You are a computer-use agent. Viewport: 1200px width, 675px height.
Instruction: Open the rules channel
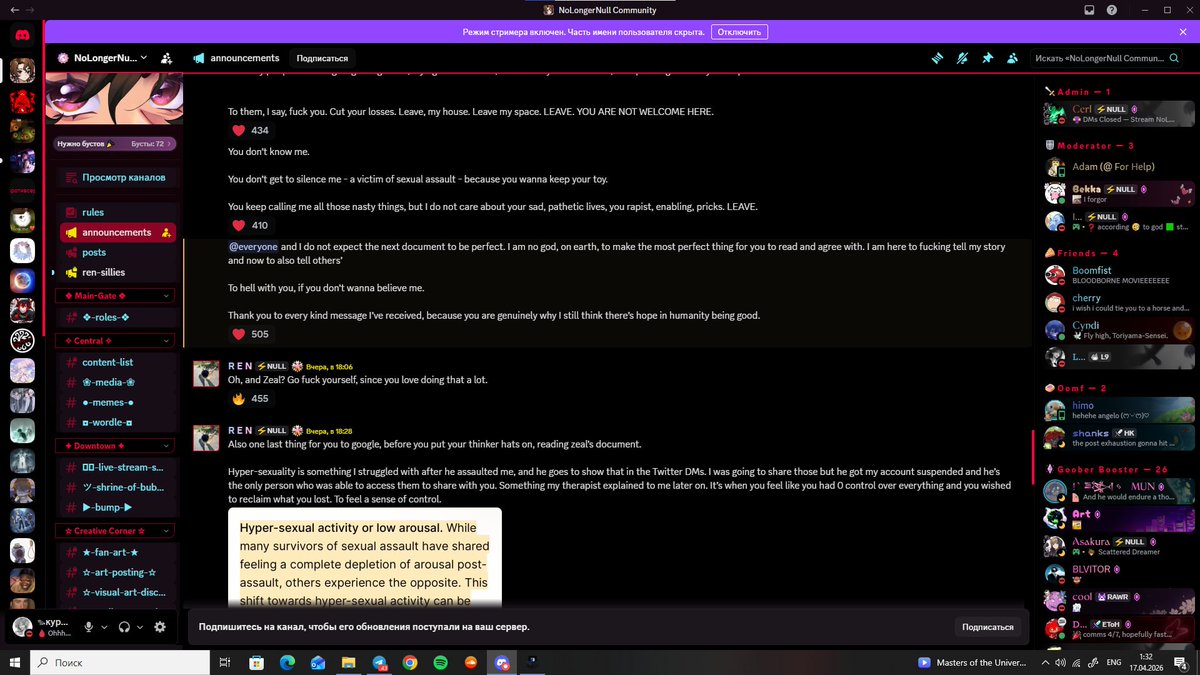(116, 212)
